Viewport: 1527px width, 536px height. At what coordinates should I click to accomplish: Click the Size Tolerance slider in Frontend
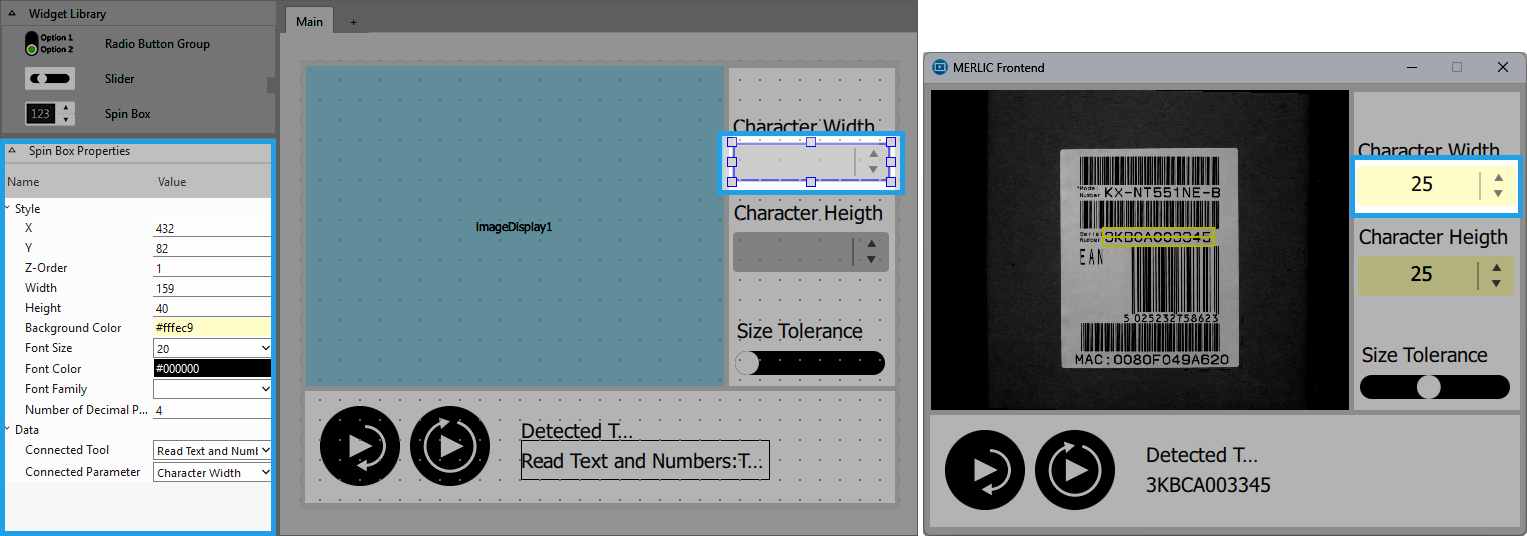(1434, 387)
